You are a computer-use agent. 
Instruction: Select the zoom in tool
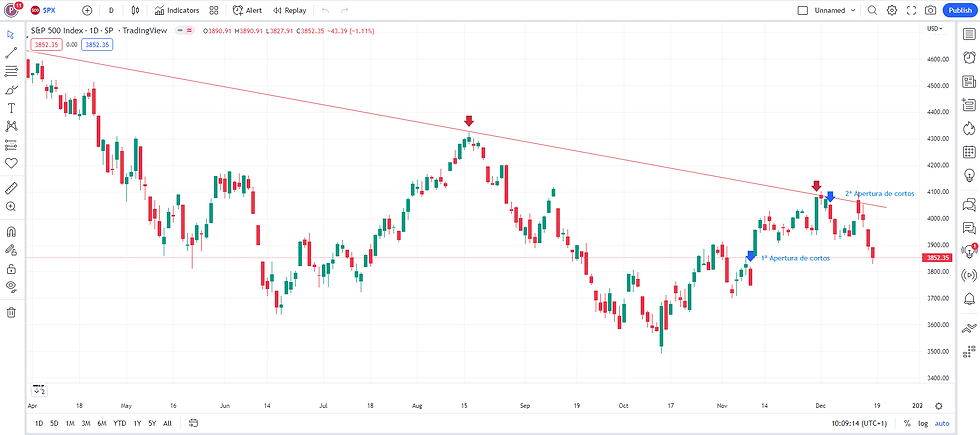[11, 207]
